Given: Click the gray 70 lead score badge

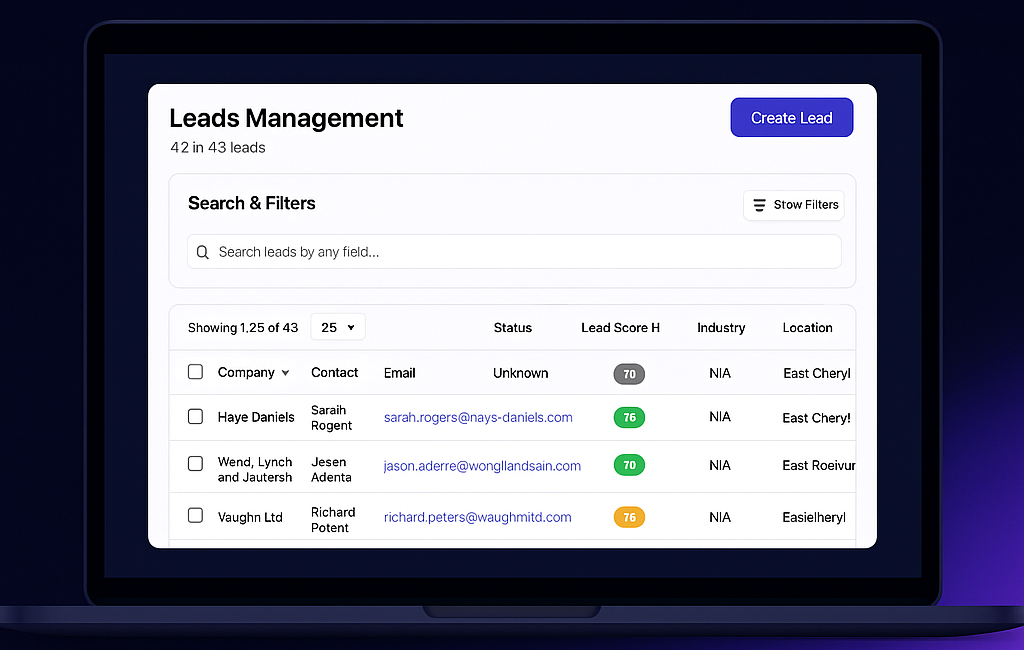Looking at the screenshot, I should (x=629, y=374).
